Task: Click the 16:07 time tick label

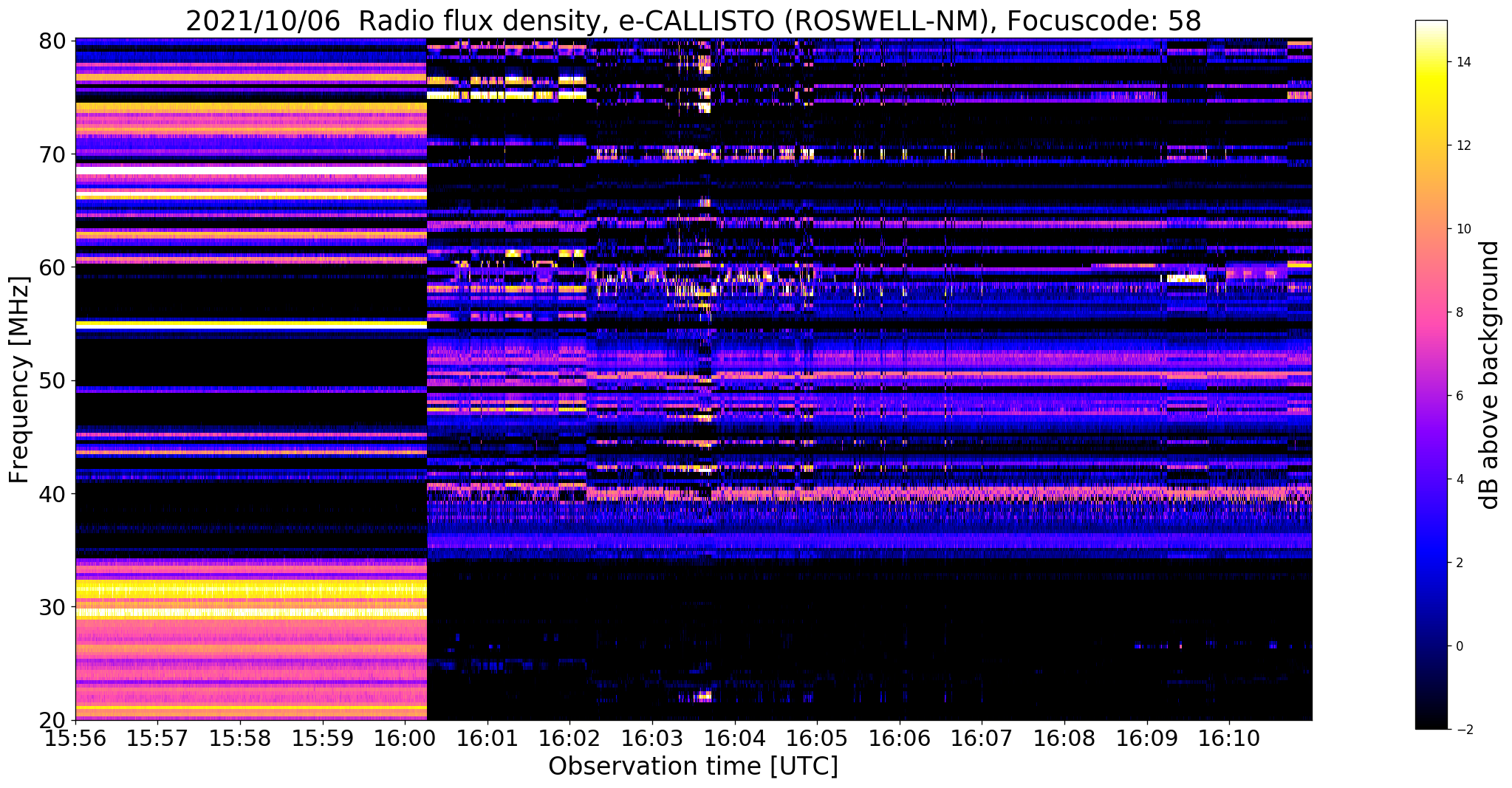Action: [982, 739]
